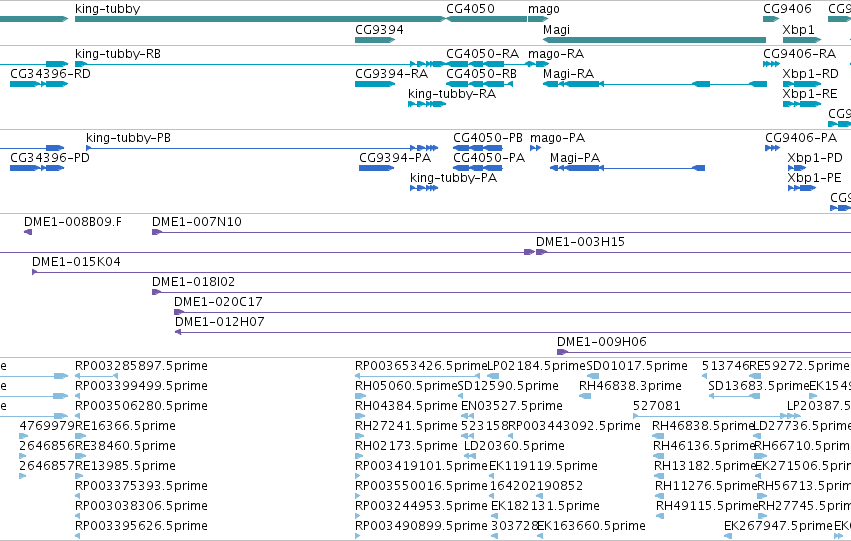Image resolution: width=851 pixels, height=541 pixels.
Task: Select the CG4050-PA coding glyph
Action: [x=478, y=168]
